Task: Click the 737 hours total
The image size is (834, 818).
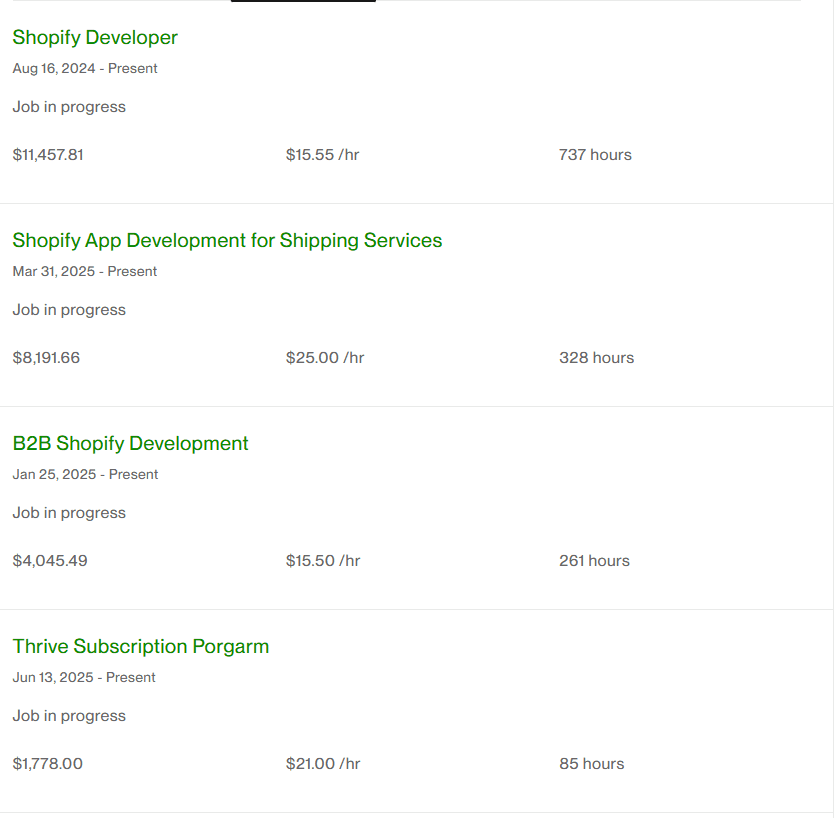Action: click(595, 155)
